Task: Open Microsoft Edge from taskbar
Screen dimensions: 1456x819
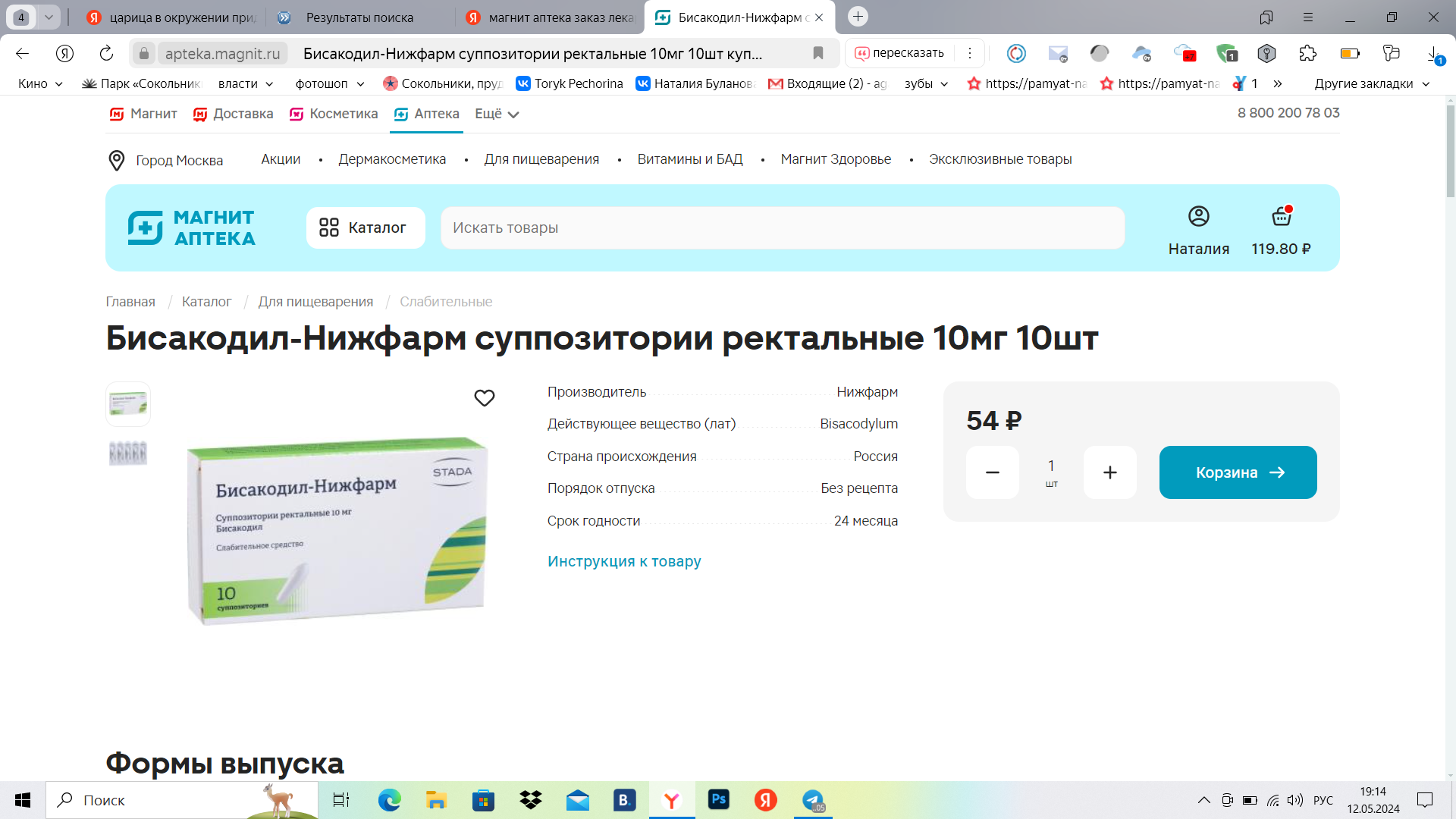Action: (390, 800)
